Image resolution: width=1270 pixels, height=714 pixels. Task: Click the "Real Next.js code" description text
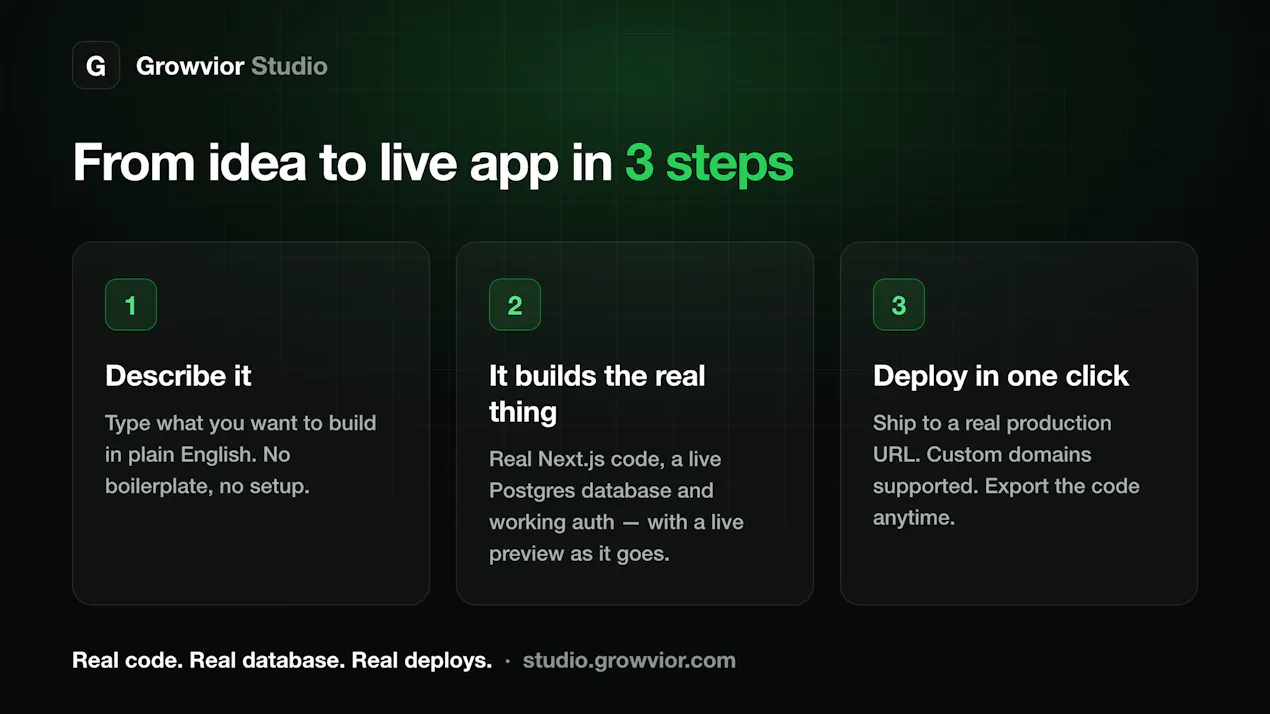pos(616,506)
